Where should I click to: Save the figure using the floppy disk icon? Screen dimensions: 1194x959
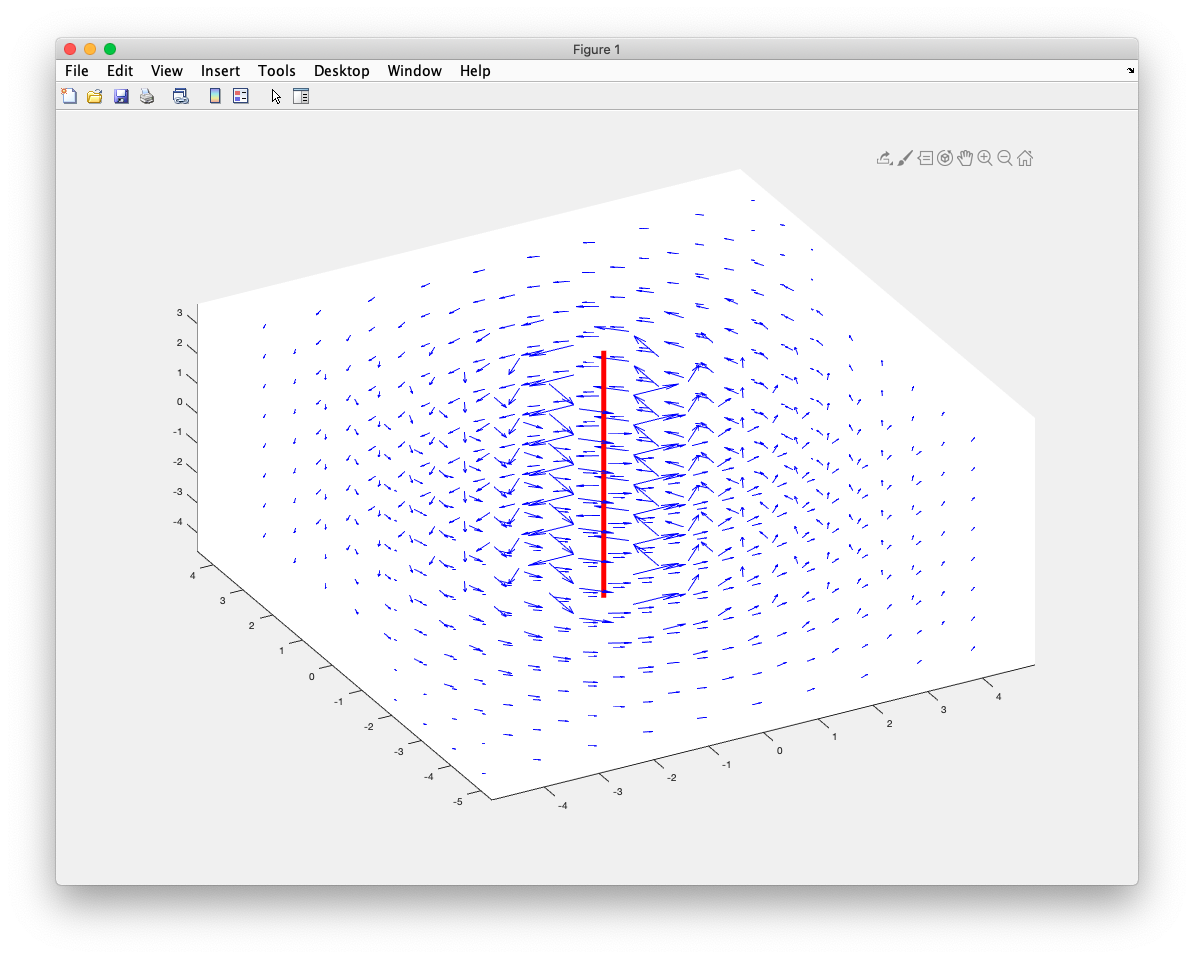(121, 96)
